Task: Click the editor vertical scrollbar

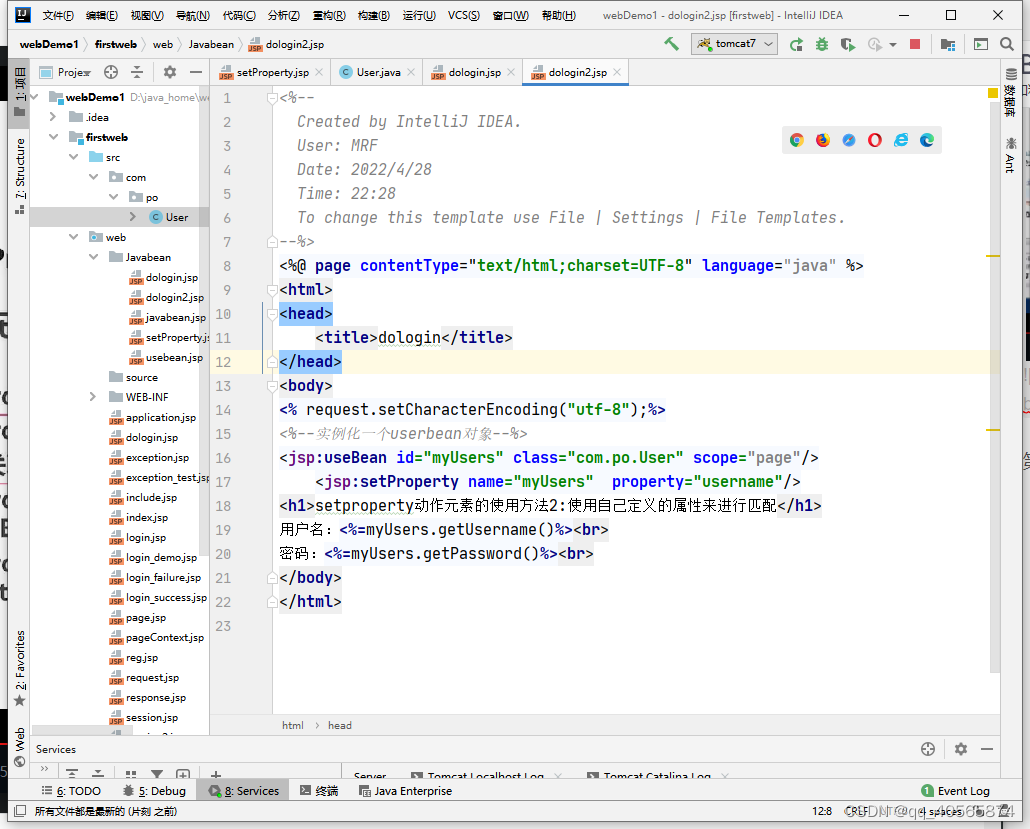Action: (995, 388)
